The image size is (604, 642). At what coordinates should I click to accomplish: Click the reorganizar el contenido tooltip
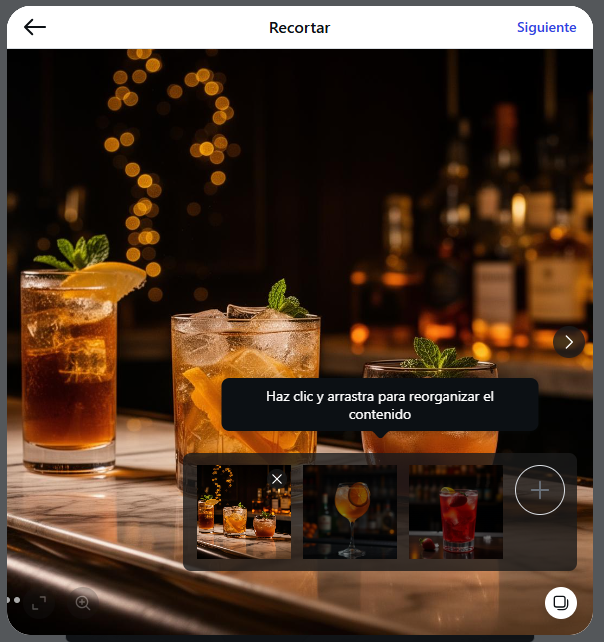[380, 405]
